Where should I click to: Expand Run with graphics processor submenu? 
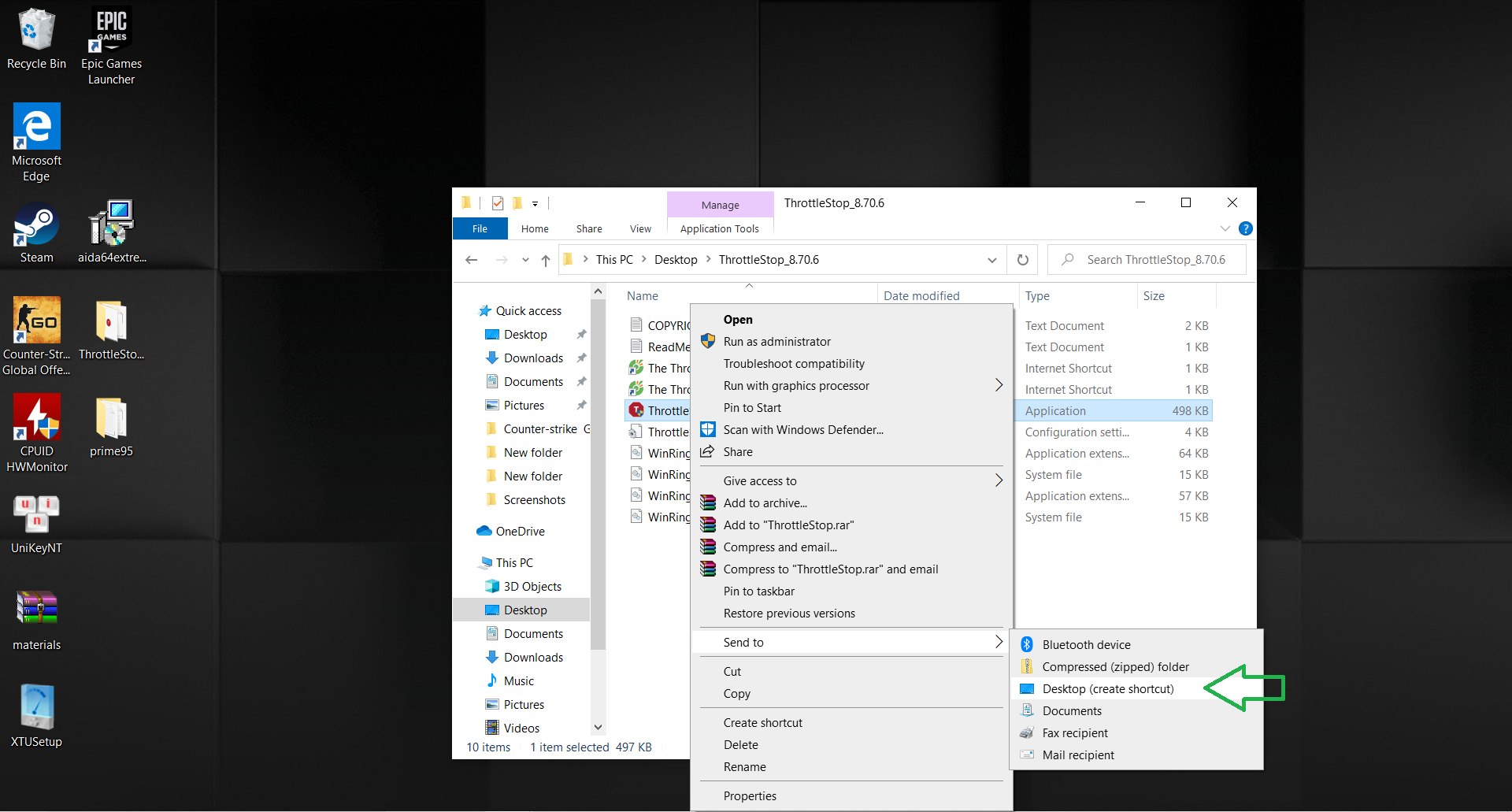coord(851,386)
